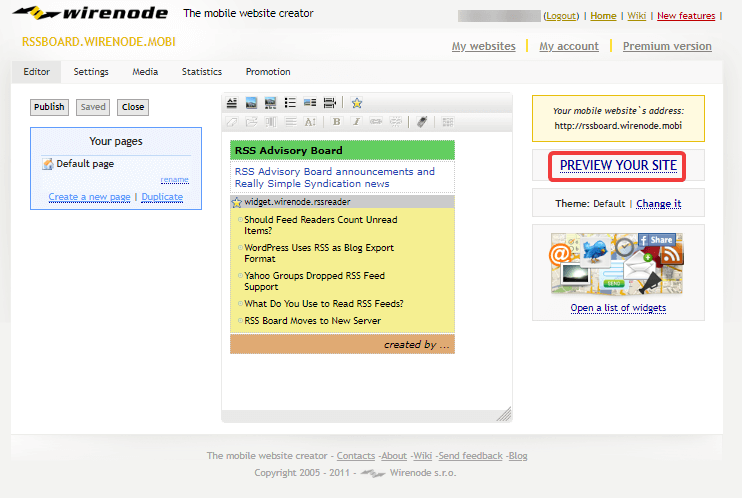The height and width of the screenshot is (498, 742).
Task: Click Preview Your Site link
Action: pyautogui.click(x=618, y=165)
